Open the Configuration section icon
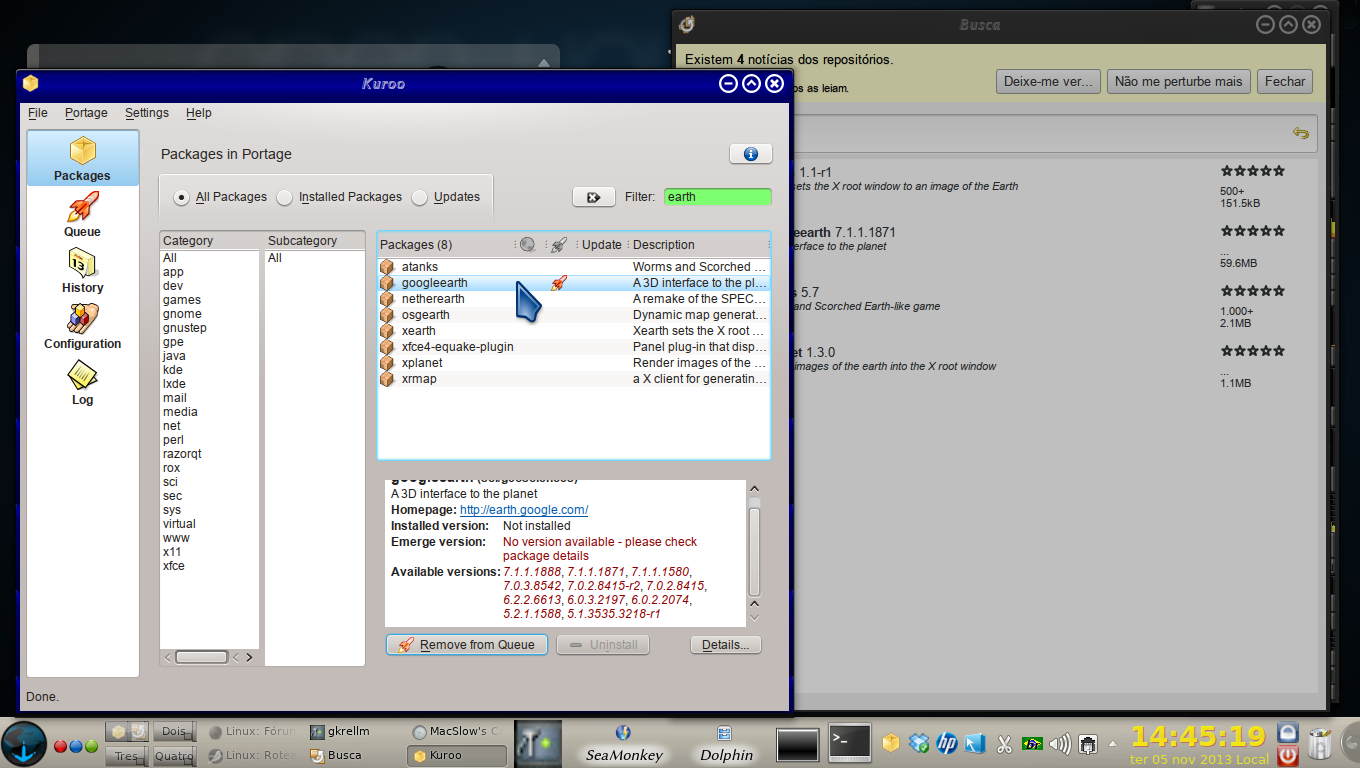Viewport: 1360px width, 768px height. tap(82, 319)
